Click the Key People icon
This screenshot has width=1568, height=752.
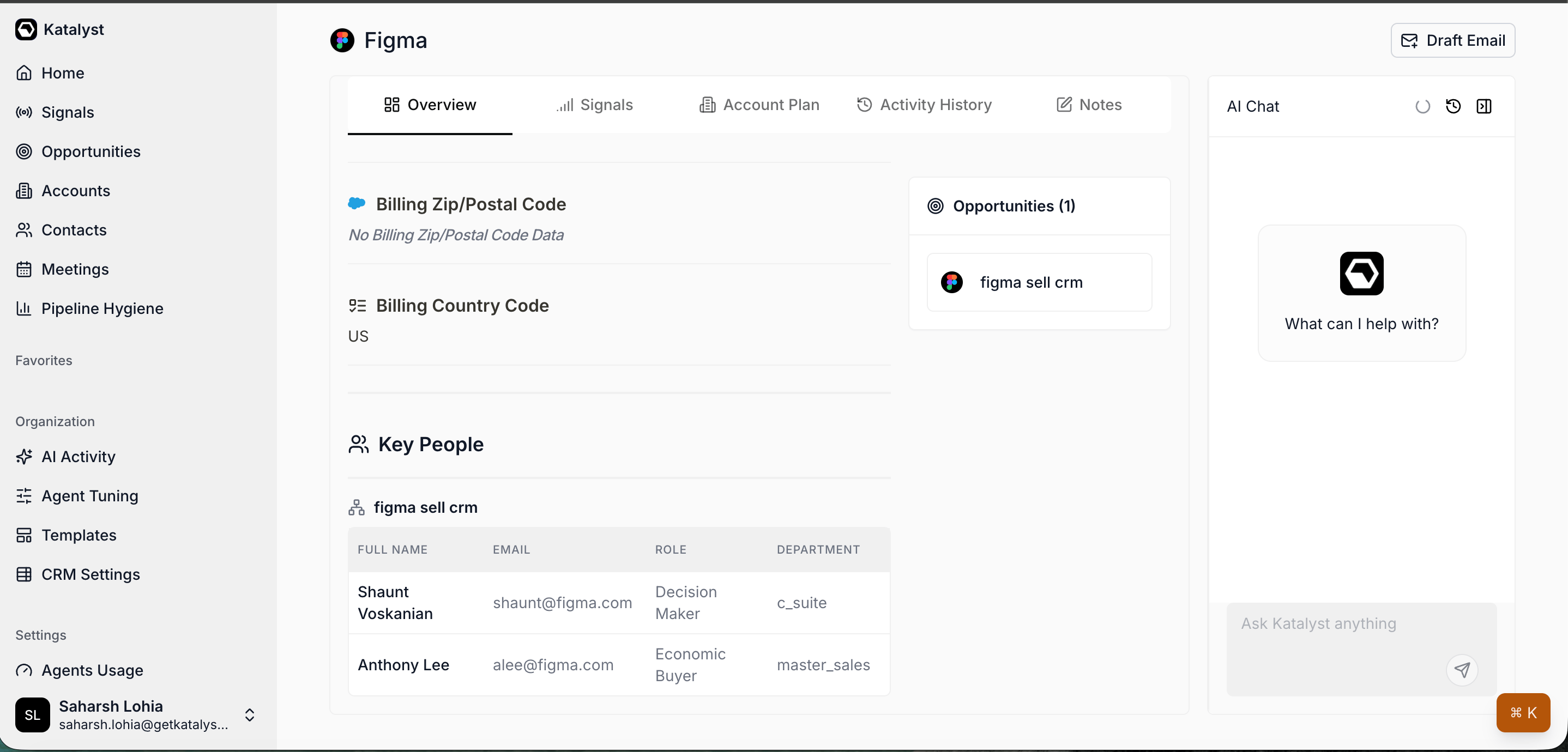tap(359, 444)
